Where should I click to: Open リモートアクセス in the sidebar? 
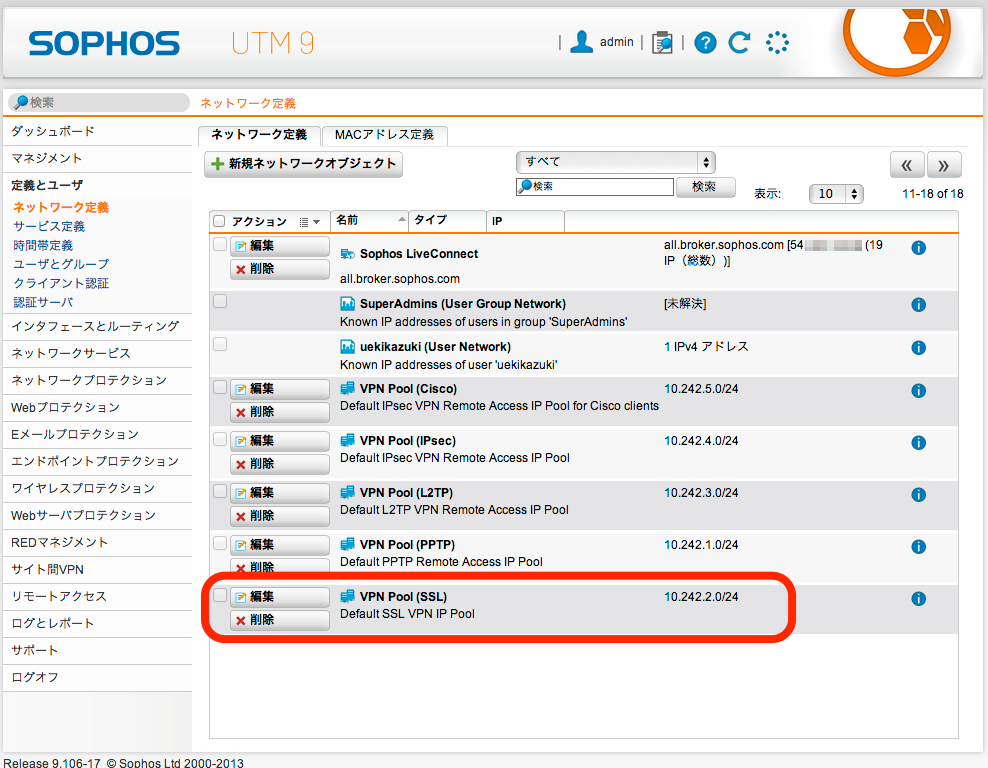pos(97,596)
